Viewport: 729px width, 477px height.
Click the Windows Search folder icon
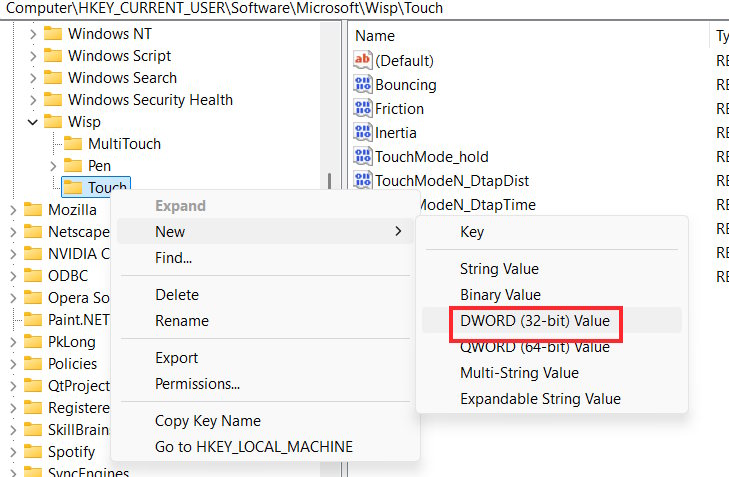pos(53,78)
